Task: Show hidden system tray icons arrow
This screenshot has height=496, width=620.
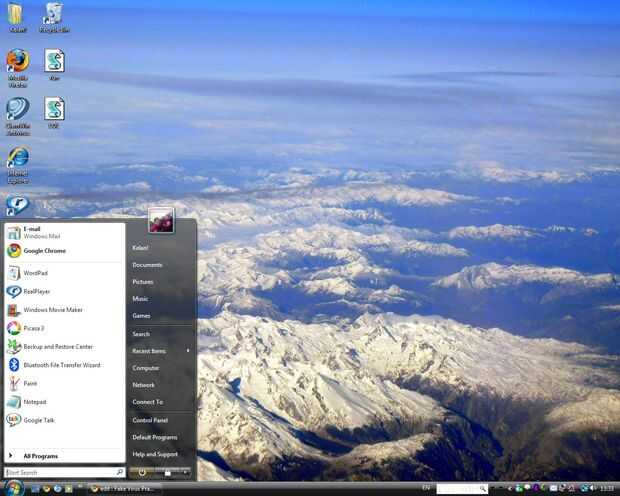Action: pyautogui.click(x=510, y=488)
